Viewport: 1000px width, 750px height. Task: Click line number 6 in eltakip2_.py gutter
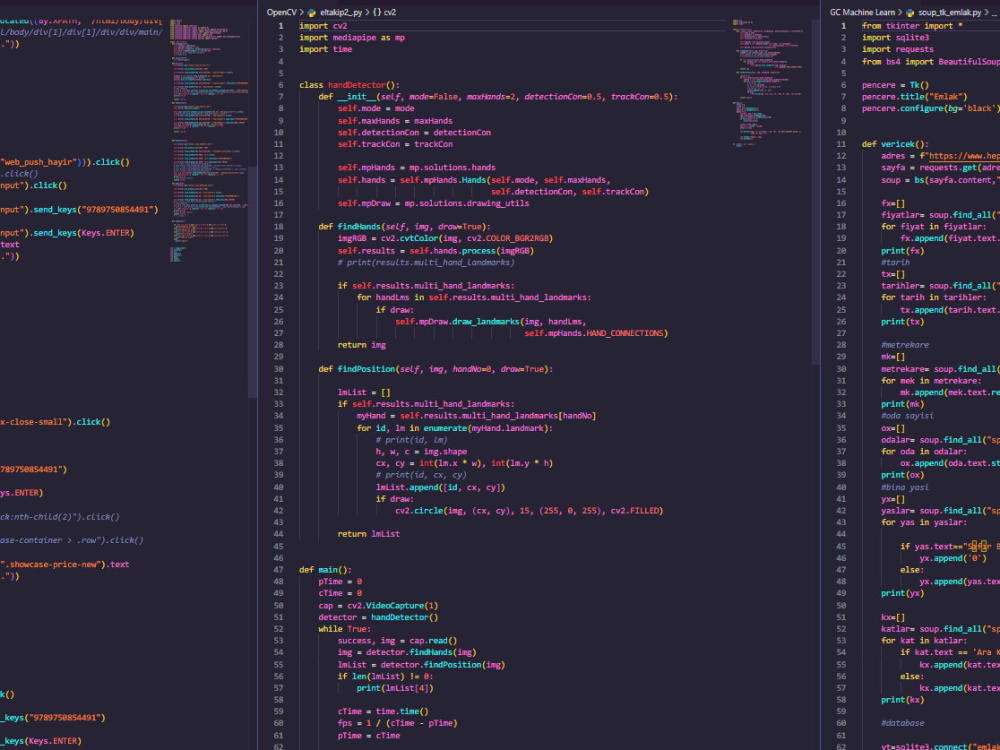(281, 85)
